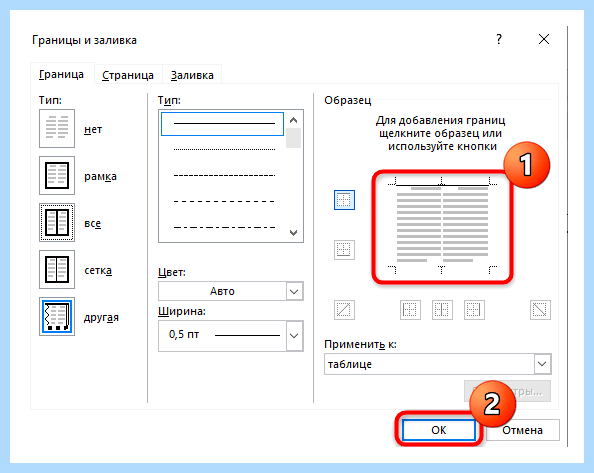Choose the 'другая' custom border icon
Screen dimensions: 594x473
(57, 317)
